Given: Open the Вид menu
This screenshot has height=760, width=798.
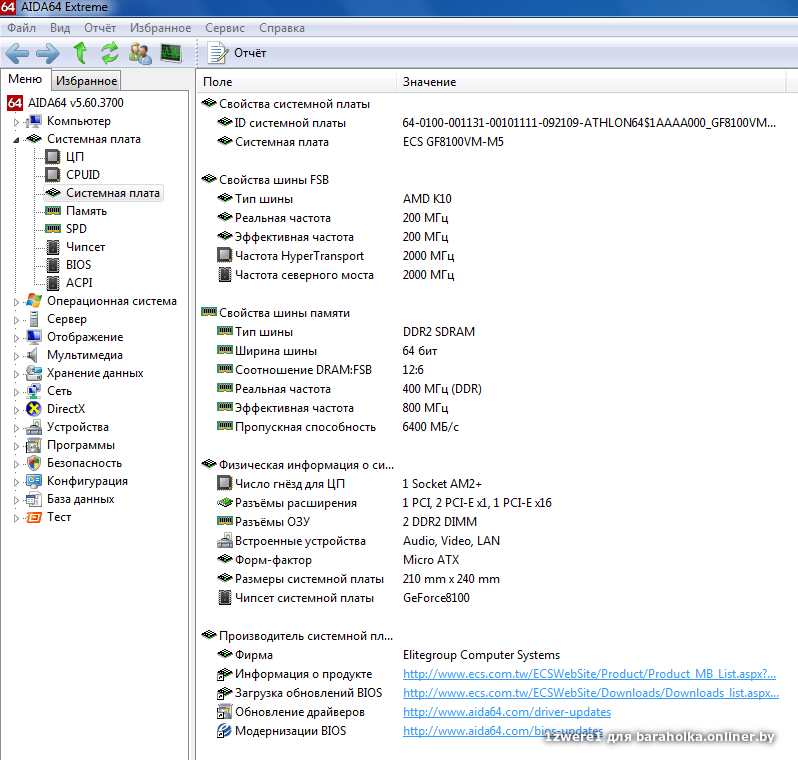Looking at the screenshot, I should (60, 28).
